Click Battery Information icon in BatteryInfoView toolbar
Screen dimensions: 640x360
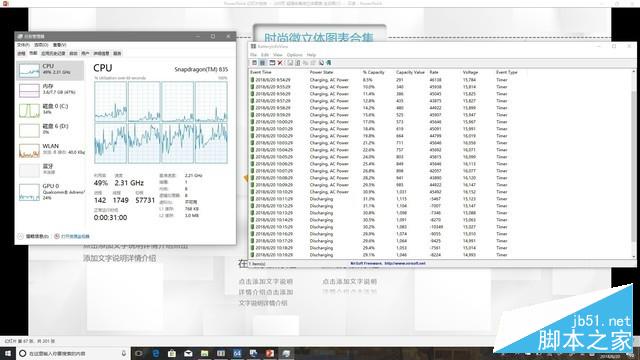pos(254,63)
